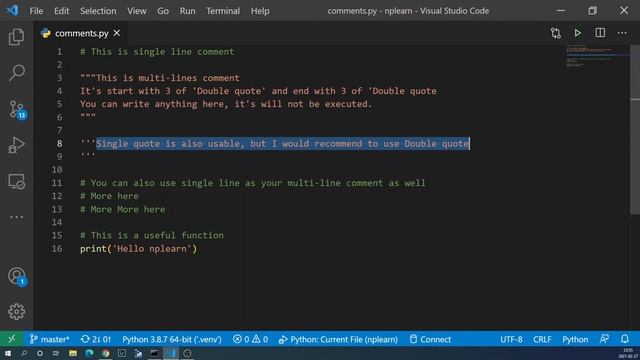Open Microsoft Edge from taskbar
This screenshot has width=640, height=360.
(89, 353)
